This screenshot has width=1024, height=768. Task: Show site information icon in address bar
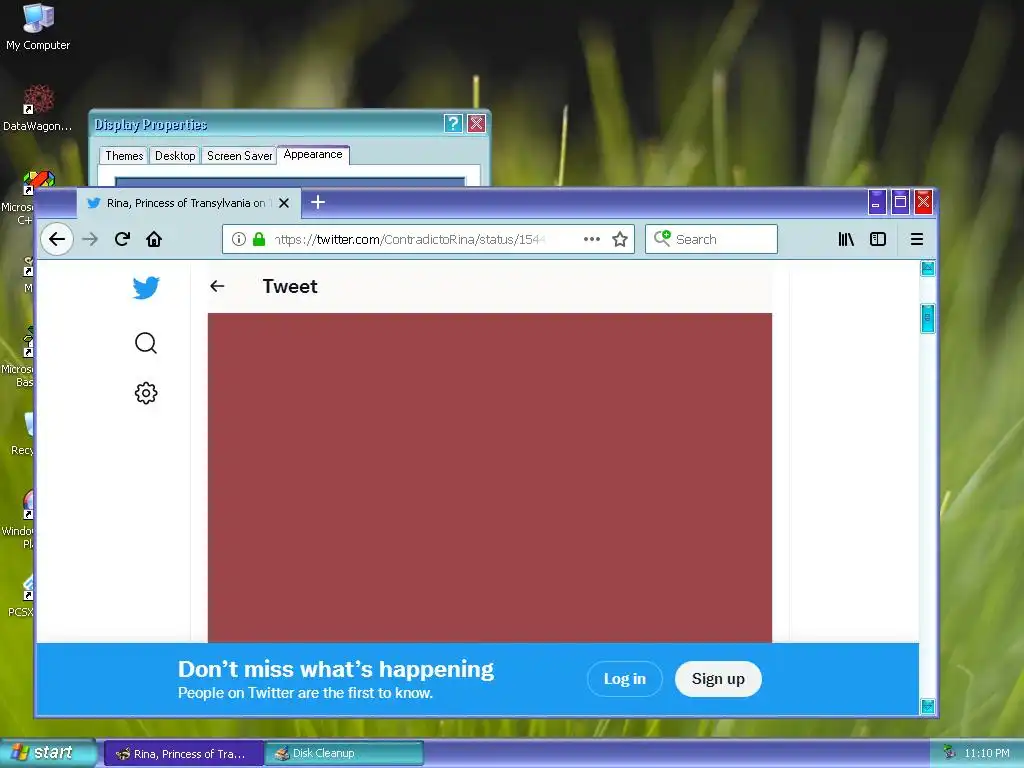pos(239,239)
